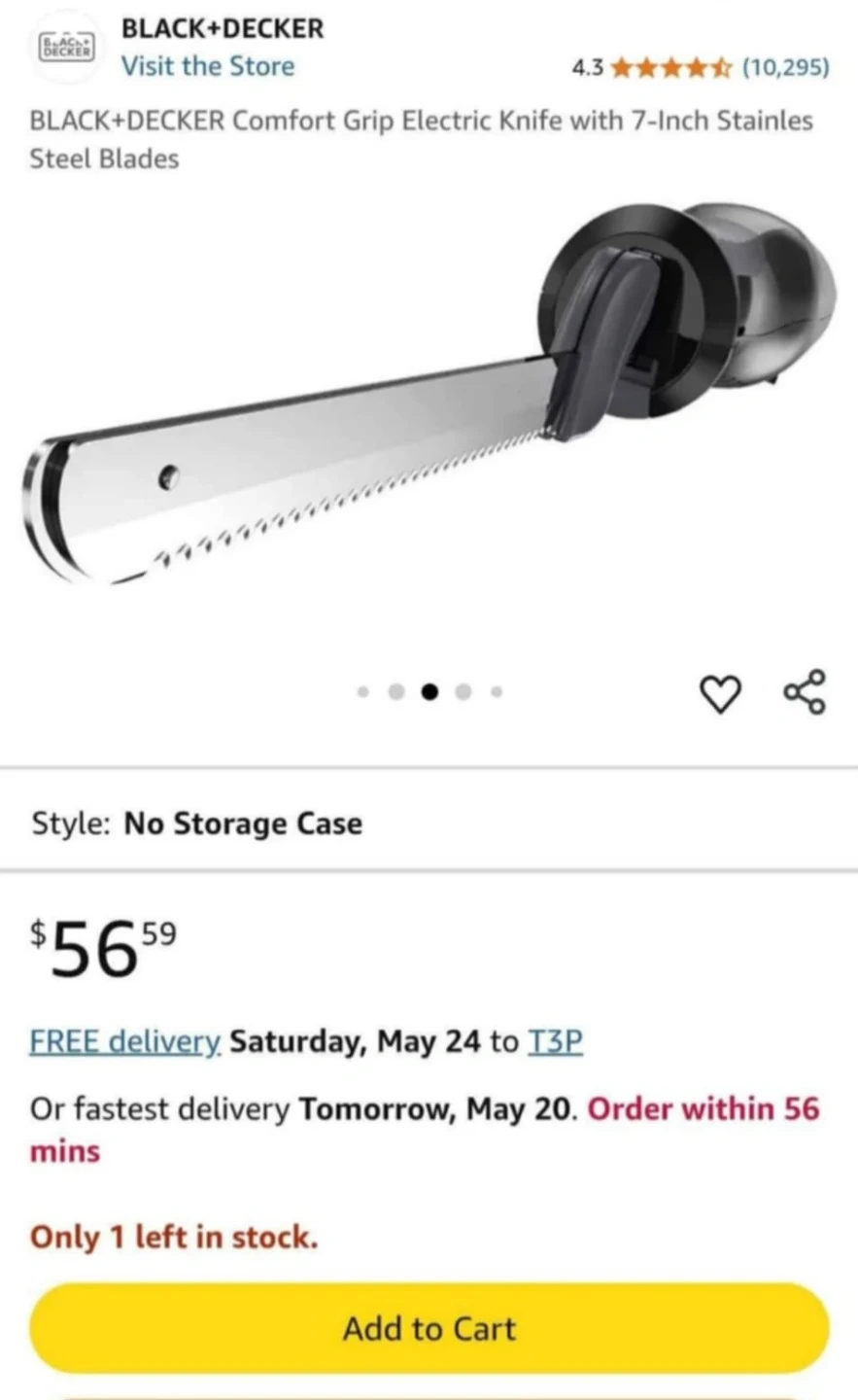Screen dimensions: 858x1400
Task: Tap the heart wishlist icon
Action: point(720,694)
